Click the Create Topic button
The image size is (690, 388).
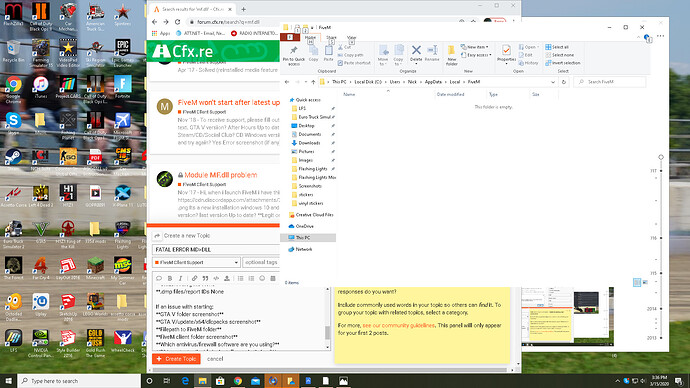pos(176,359)
